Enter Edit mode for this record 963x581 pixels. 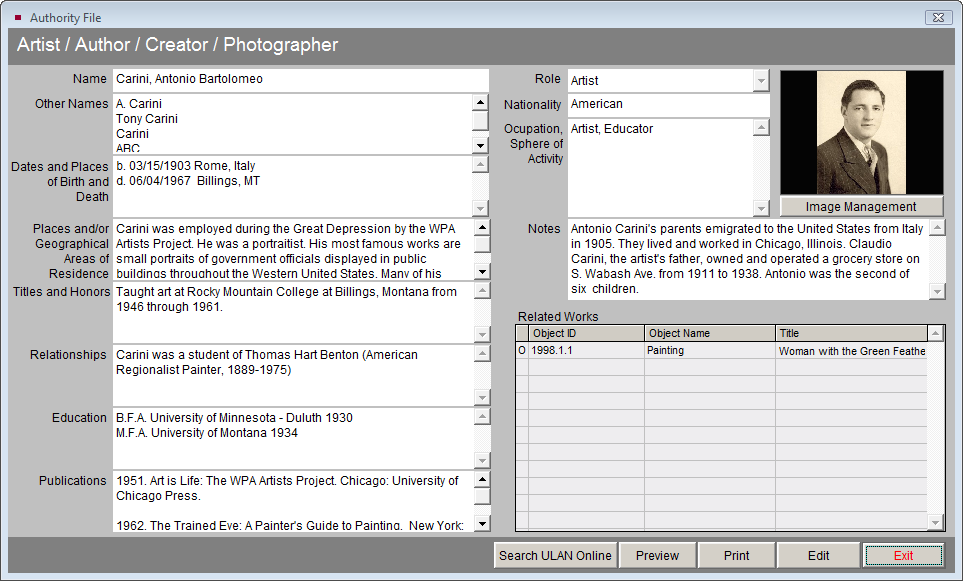click(x=818, y=555)
